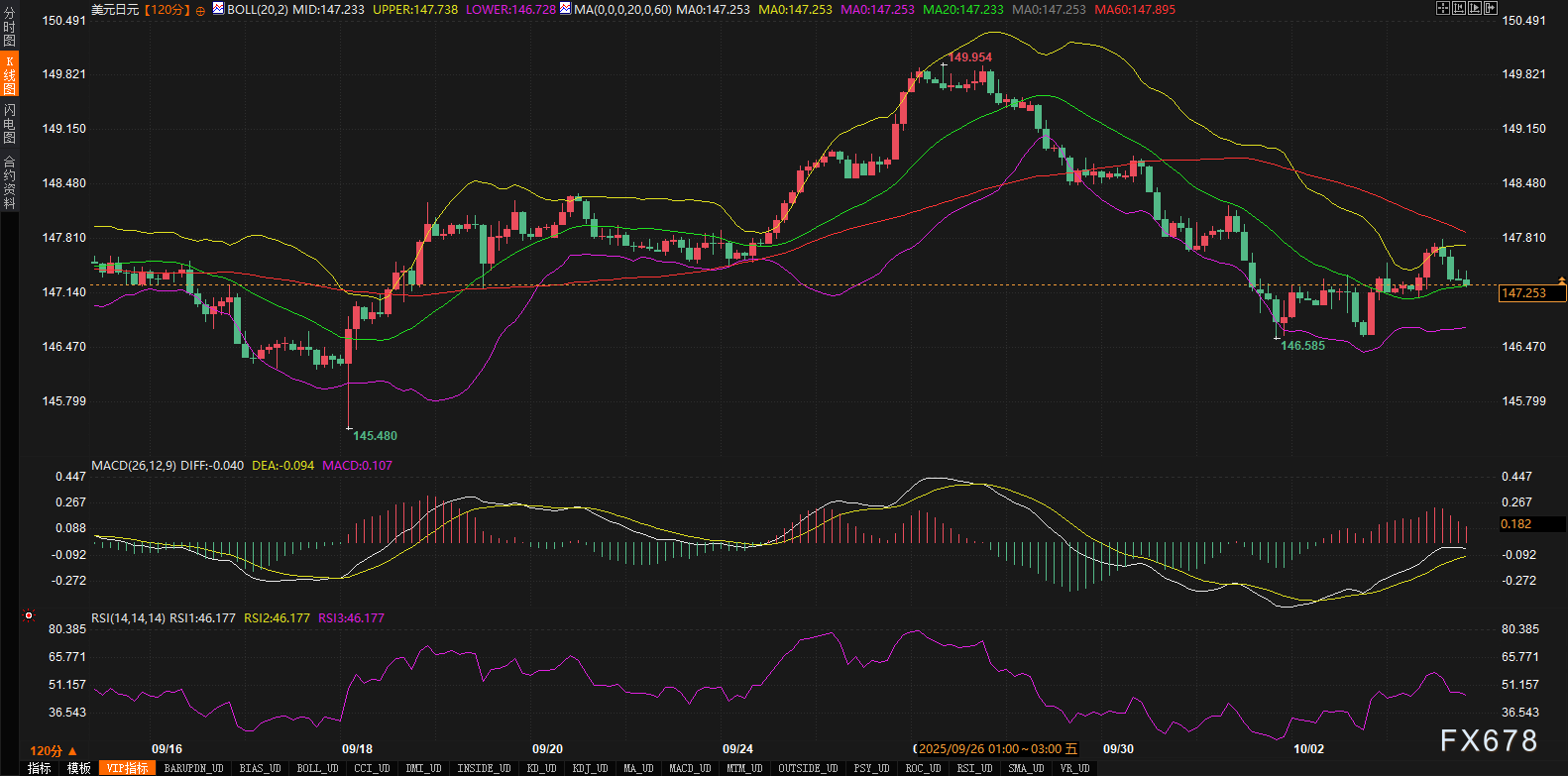1568x776 pixels.
Task: Open the 闪电图 sidebar tab
Action: (x=9, y=124)
